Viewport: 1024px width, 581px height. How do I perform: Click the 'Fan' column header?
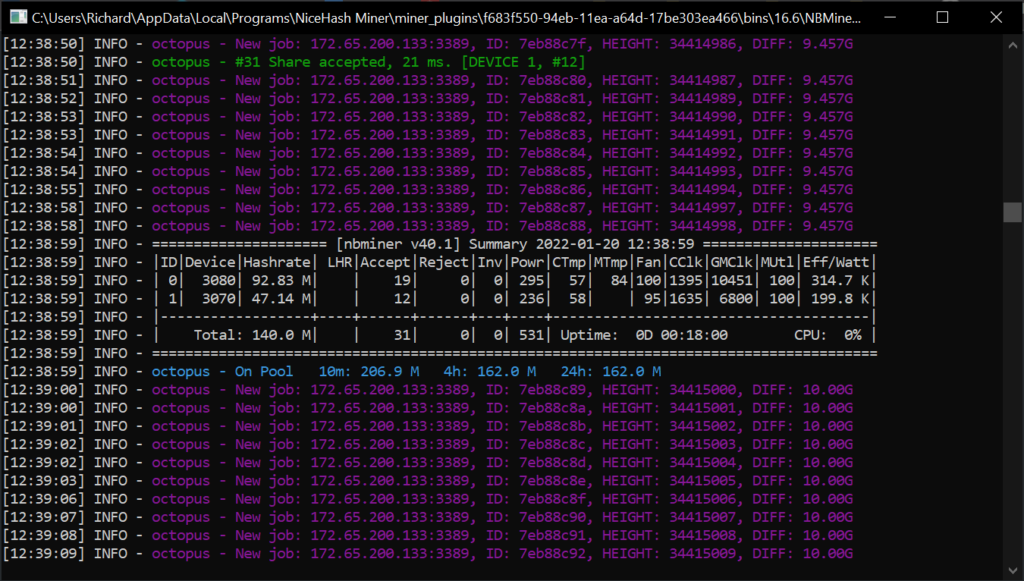point(648,262)
